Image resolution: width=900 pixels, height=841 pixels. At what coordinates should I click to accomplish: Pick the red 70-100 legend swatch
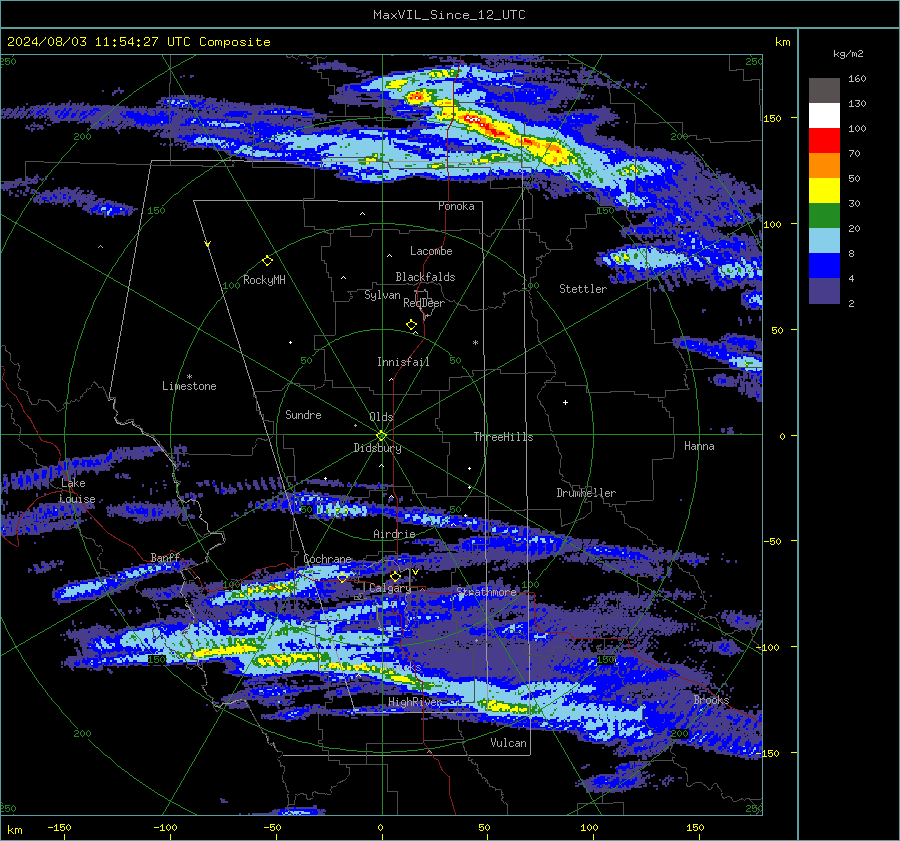(x=824, y=140)
